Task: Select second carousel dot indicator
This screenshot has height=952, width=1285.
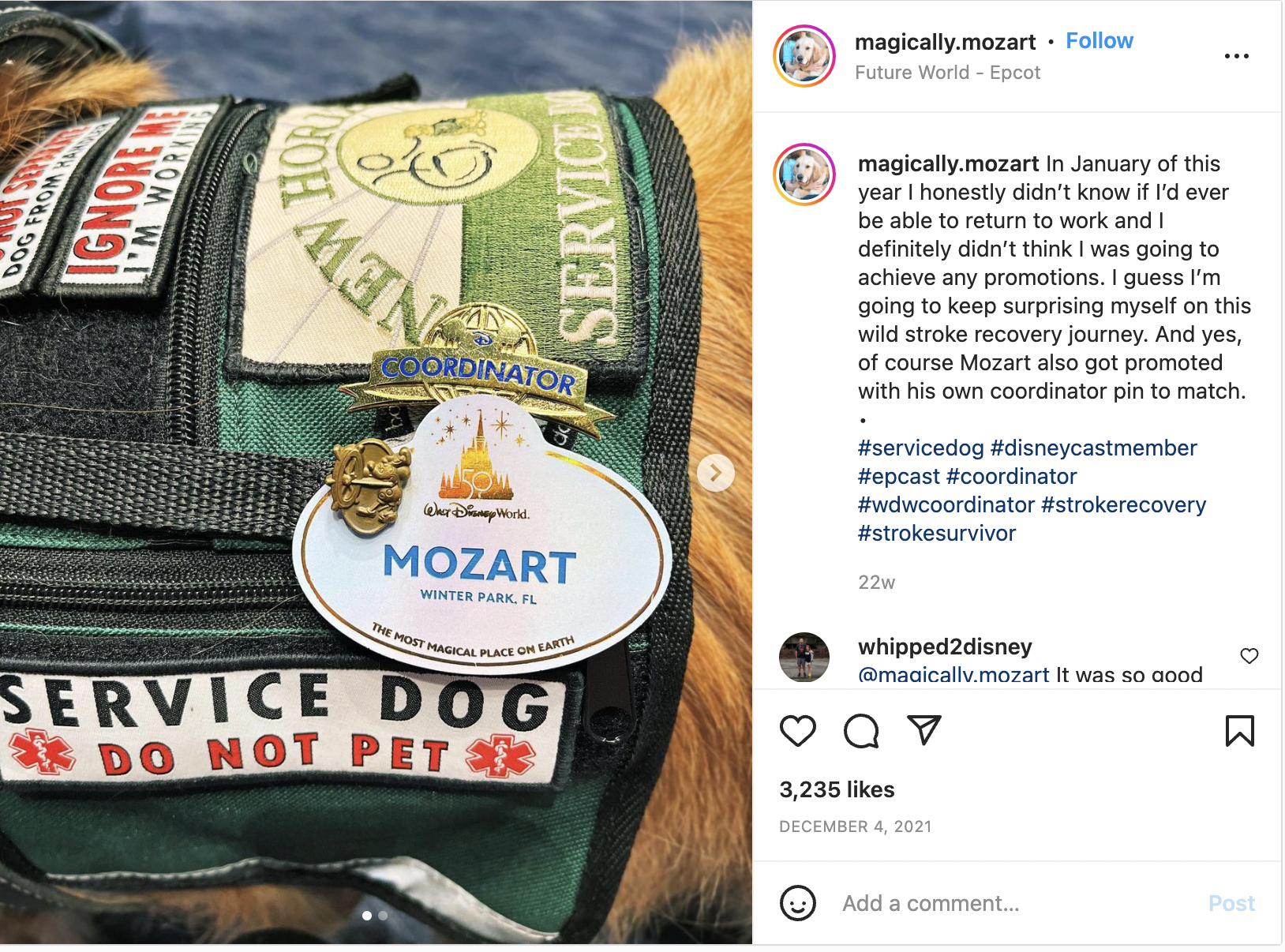Action: (383, 916)
